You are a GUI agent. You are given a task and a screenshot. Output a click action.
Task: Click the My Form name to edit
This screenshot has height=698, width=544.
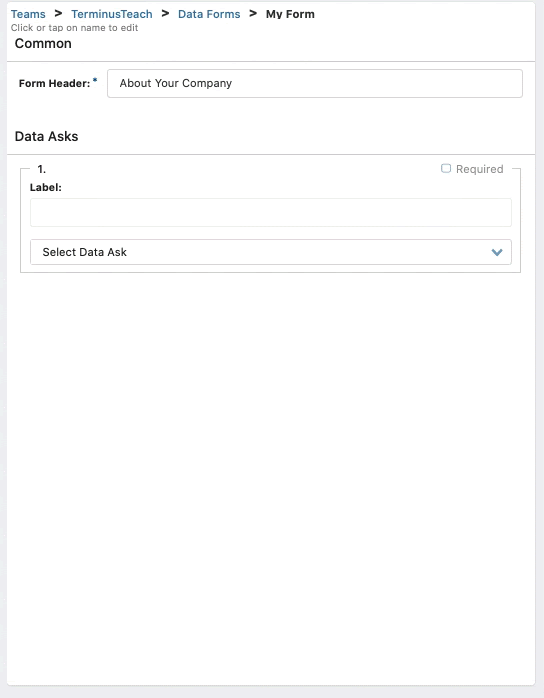(290, 14)
